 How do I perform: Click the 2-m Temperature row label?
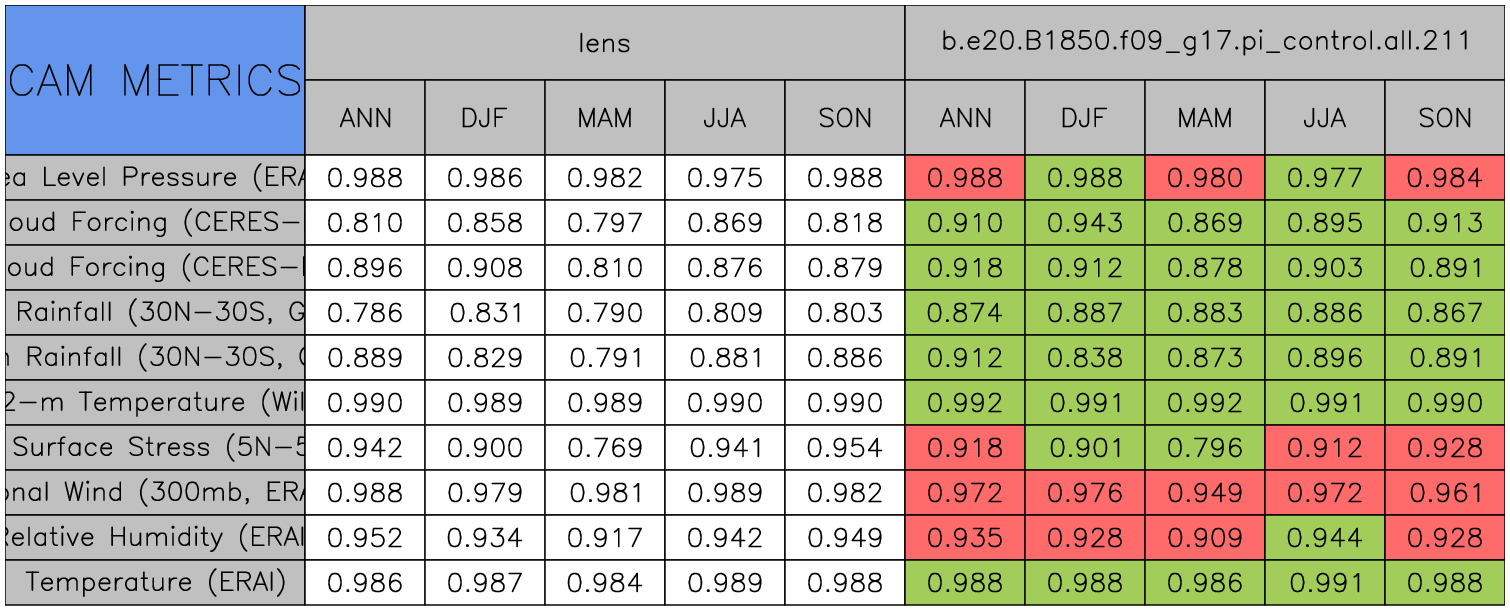155,402
